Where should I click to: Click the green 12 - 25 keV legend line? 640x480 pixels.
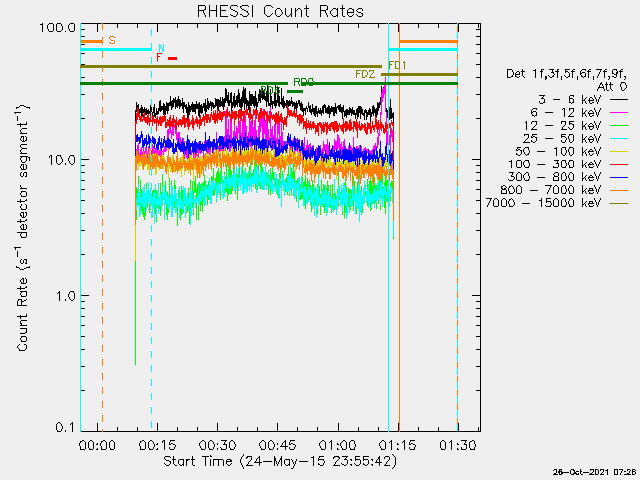coord(619,125)
